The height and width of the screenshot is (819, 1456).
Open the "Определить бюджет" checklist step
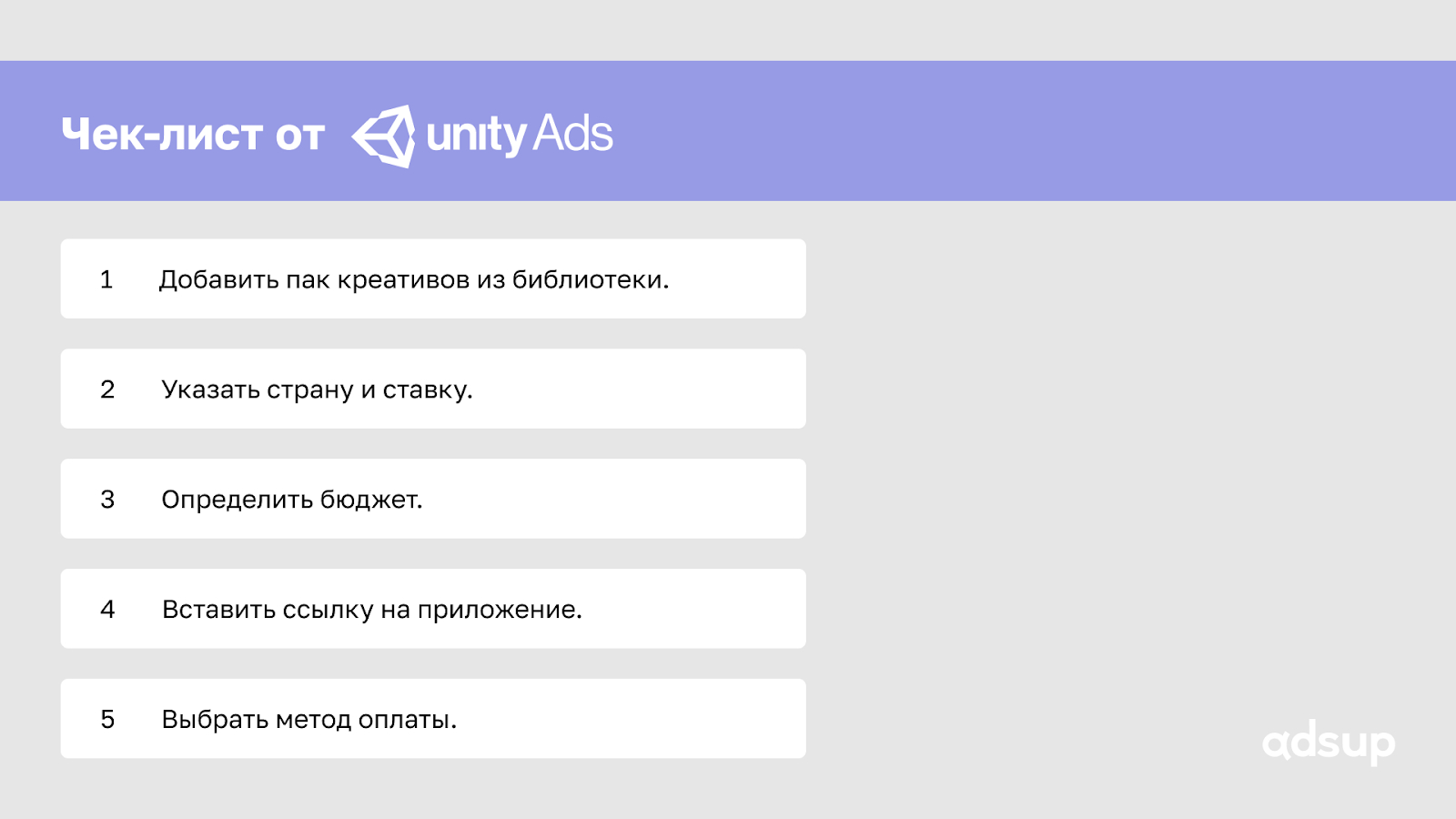pos(292,500)
